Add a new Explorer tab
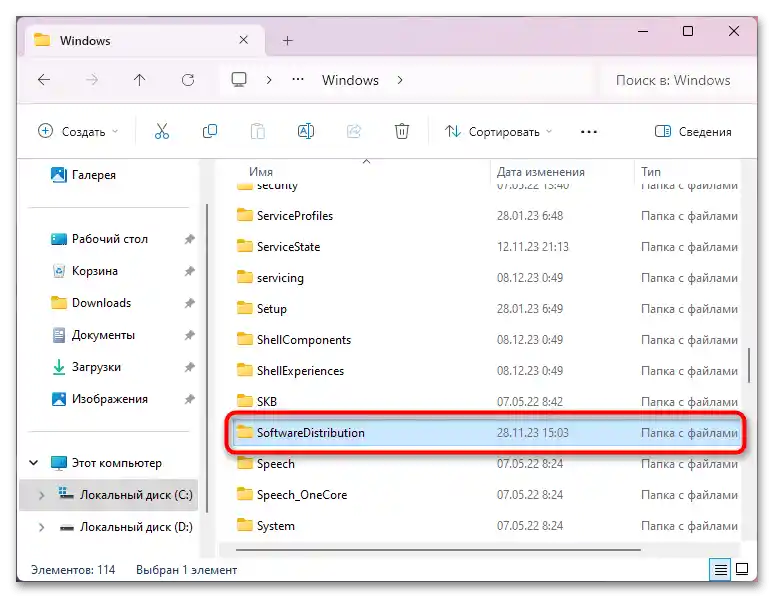774x598 pixels. pos(288,40)
